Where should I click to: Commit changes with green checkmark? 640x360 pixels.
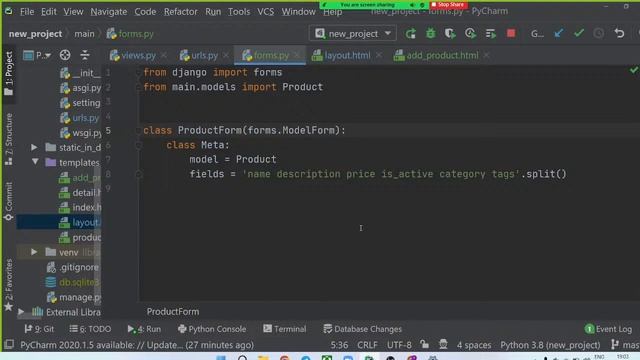pos(579,33)
